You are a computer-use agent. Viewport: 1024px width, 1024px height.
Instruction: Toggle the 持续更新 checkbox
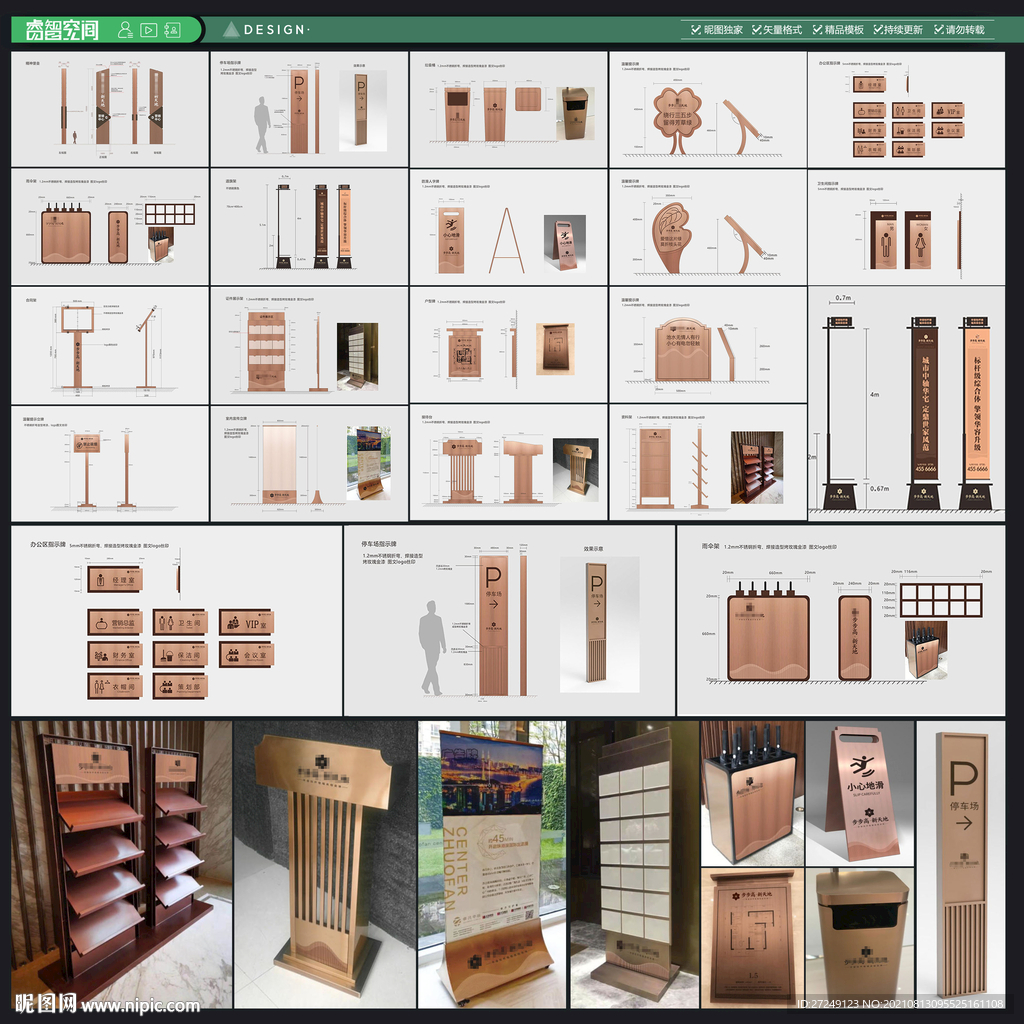point(878,29)
